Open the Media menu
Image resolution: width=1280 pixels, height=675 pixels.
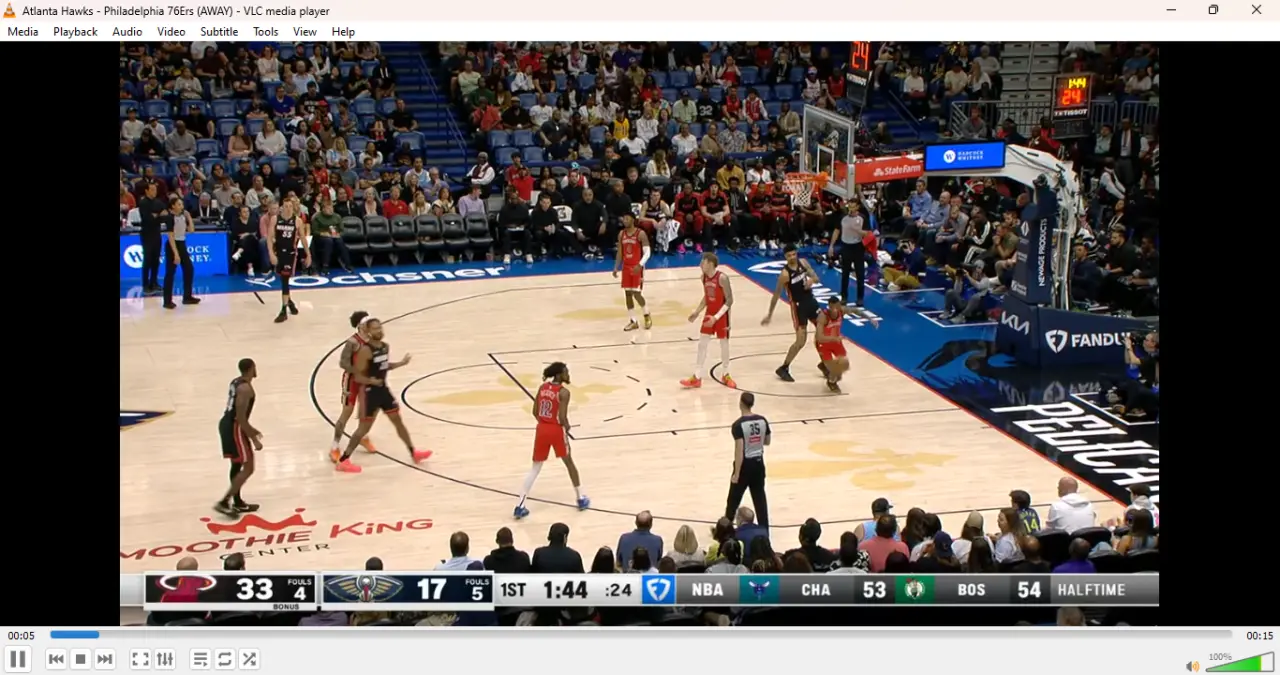tap(23, 32)
